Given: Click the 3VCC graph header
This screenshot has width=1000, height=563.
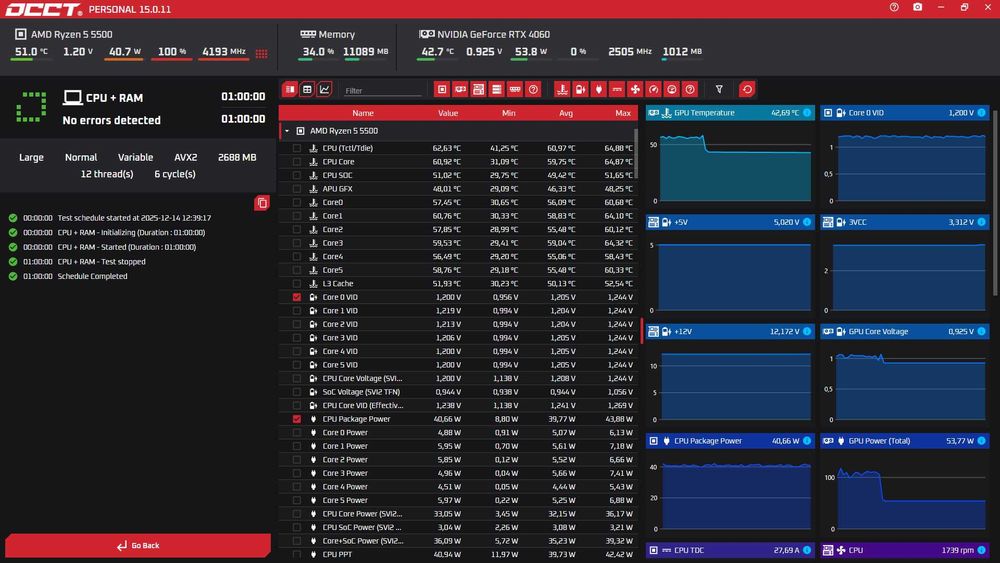Looking at the screenshot, I should click(x=905, y=222).
